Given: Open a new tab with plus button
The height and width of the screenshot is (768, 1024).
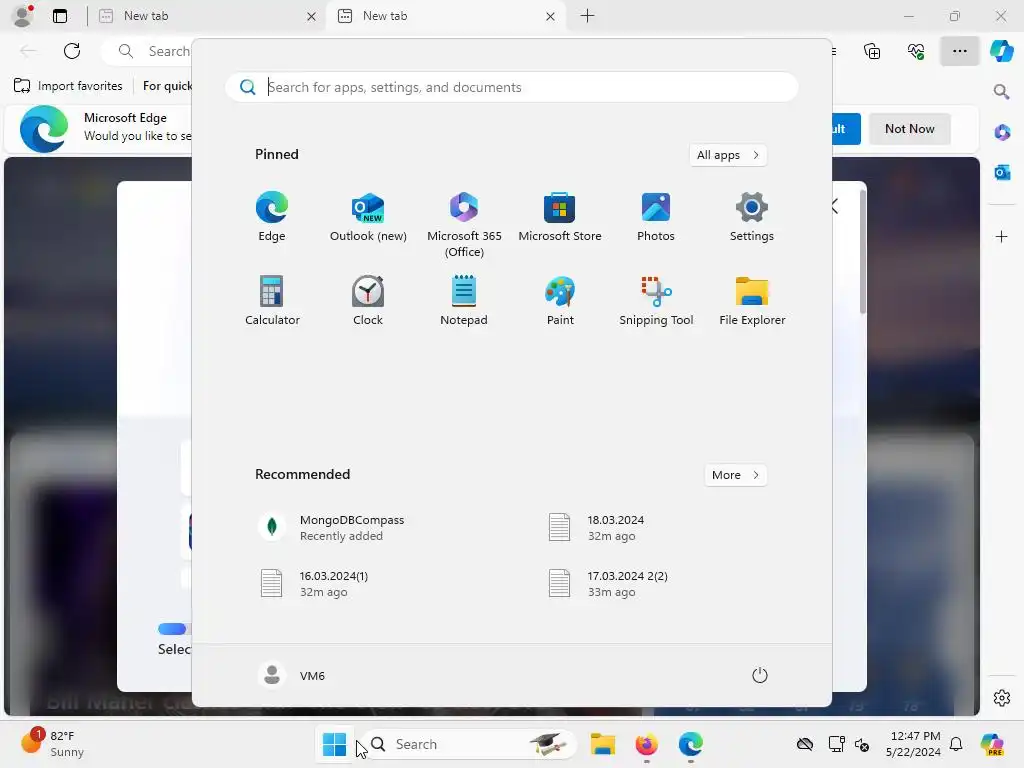Looking at the screenshot, I should pos(587,16).
